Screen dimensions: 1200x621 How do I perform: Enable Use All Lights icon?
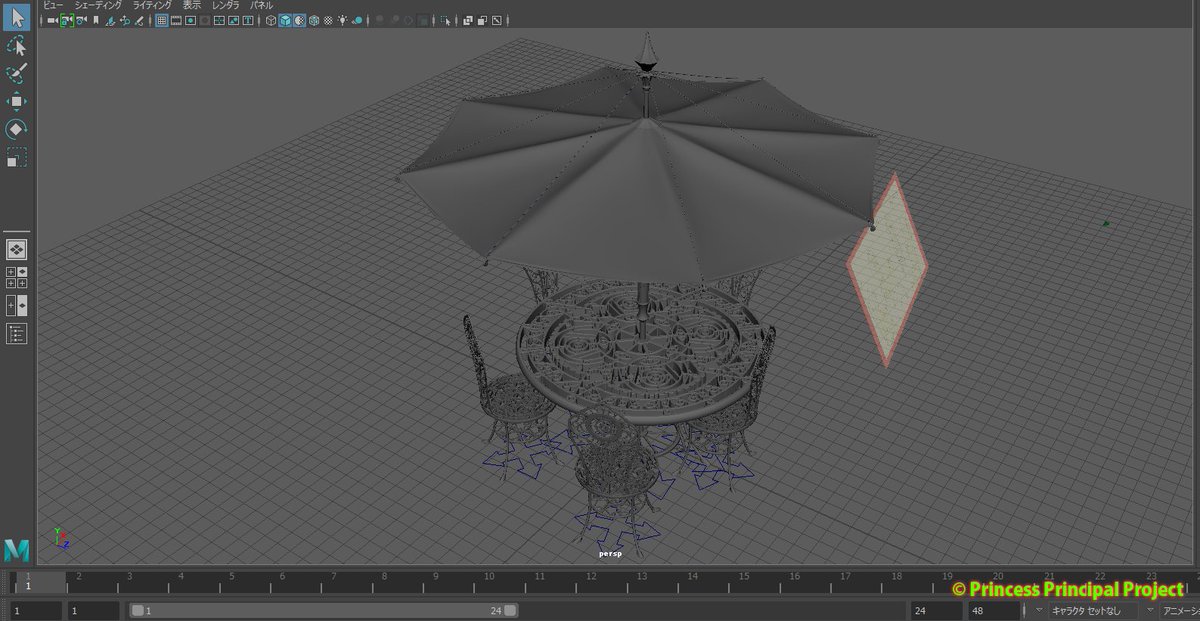[x=342, y=20]
